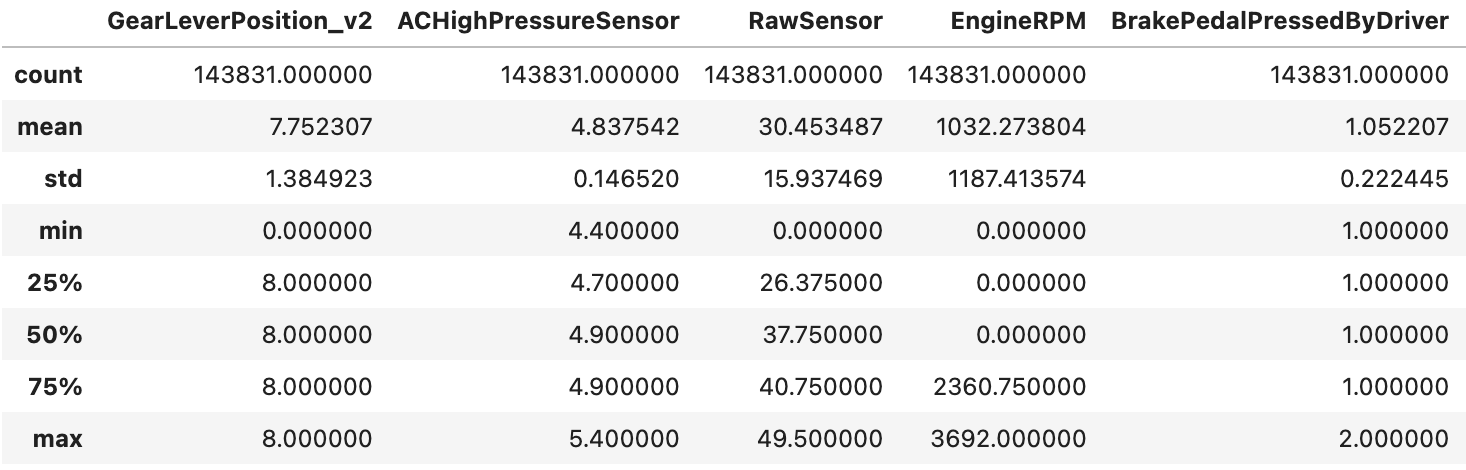Click the 75% row label
This screenshot has width=1466, height=470.
coord(58,387)
